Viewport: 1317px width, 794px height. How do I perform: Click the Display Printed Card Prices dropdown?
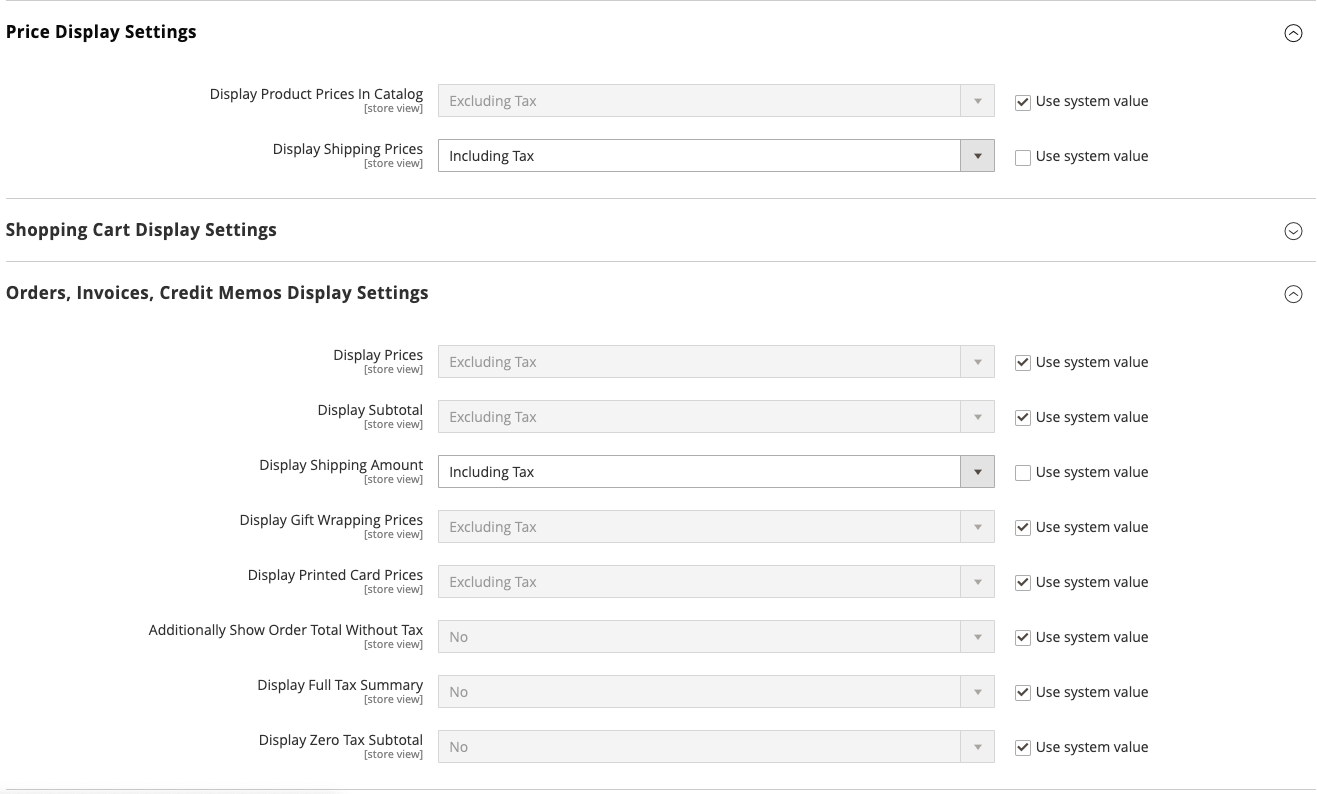(716, 582)
